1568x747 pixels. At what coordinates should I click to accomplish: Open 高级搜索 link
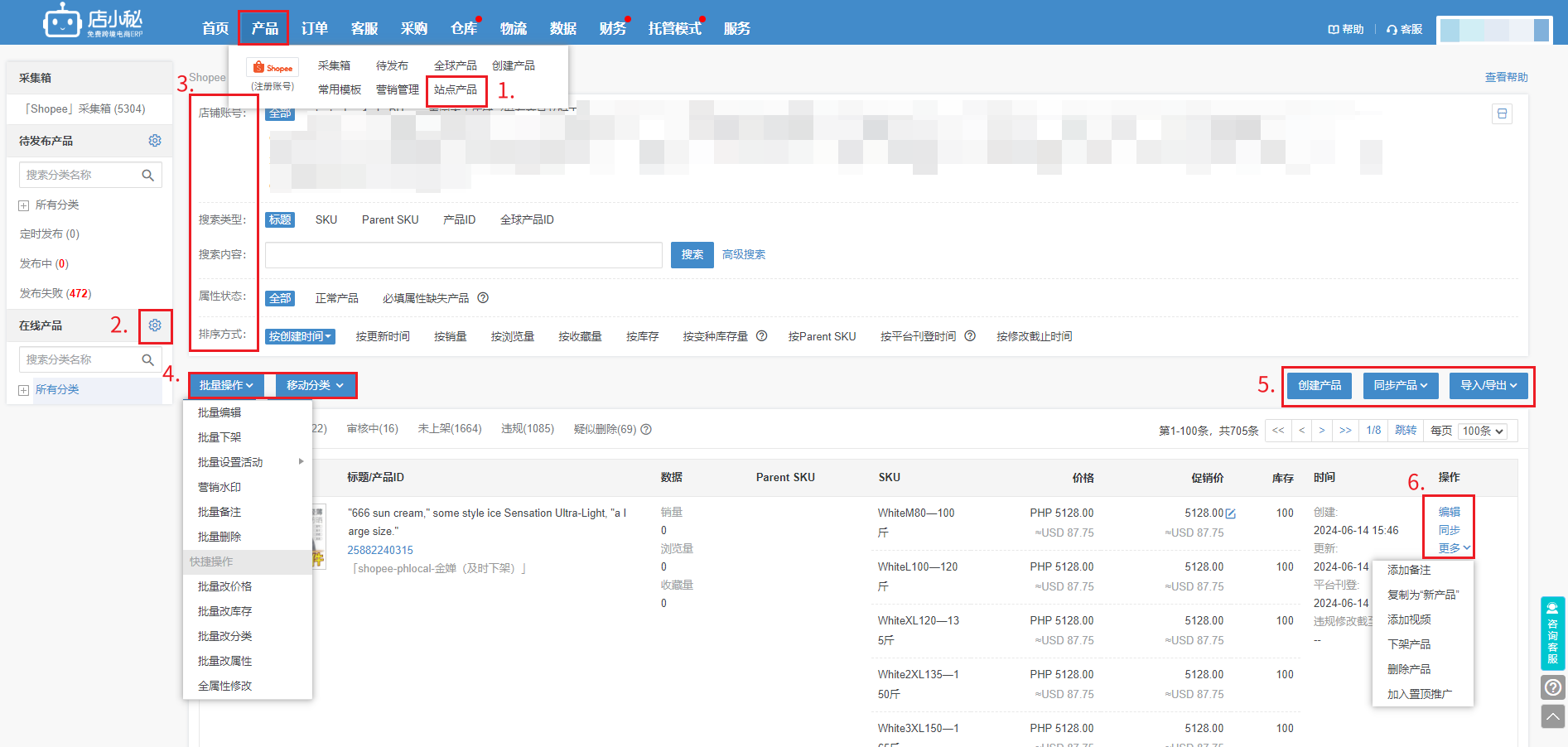[x=744, y=254]
